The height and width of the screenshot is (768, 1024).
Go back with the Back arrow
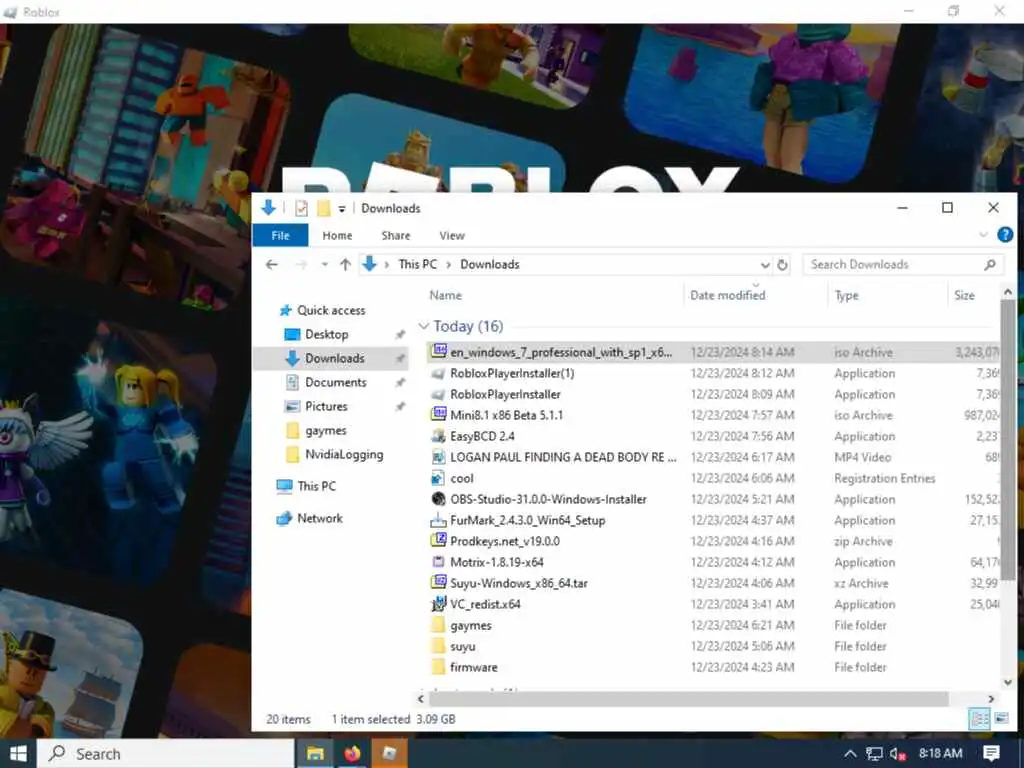[x=272, y=264]
